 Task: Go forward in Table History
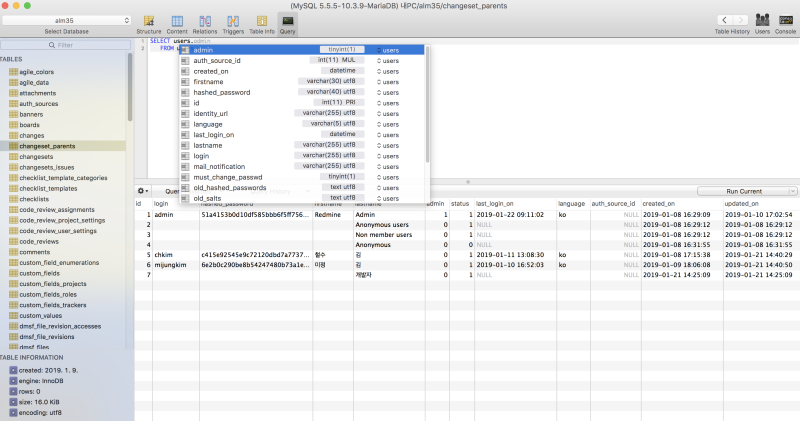click(x=740, y=20)
